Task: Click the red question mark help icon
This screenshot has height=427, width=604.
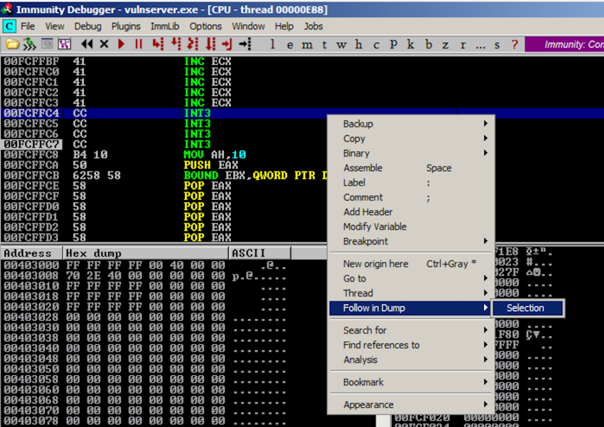Action: [515, 44]
